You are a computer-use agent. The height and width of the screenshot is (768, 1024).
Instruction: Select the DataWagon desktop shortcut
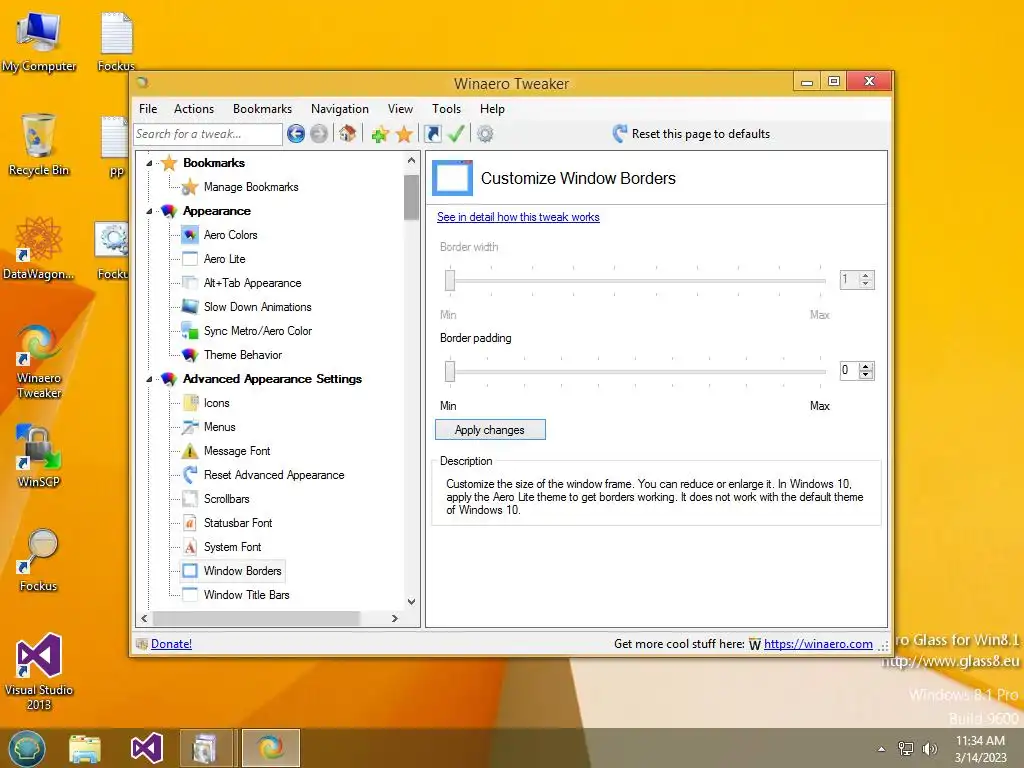coord(39,249)
